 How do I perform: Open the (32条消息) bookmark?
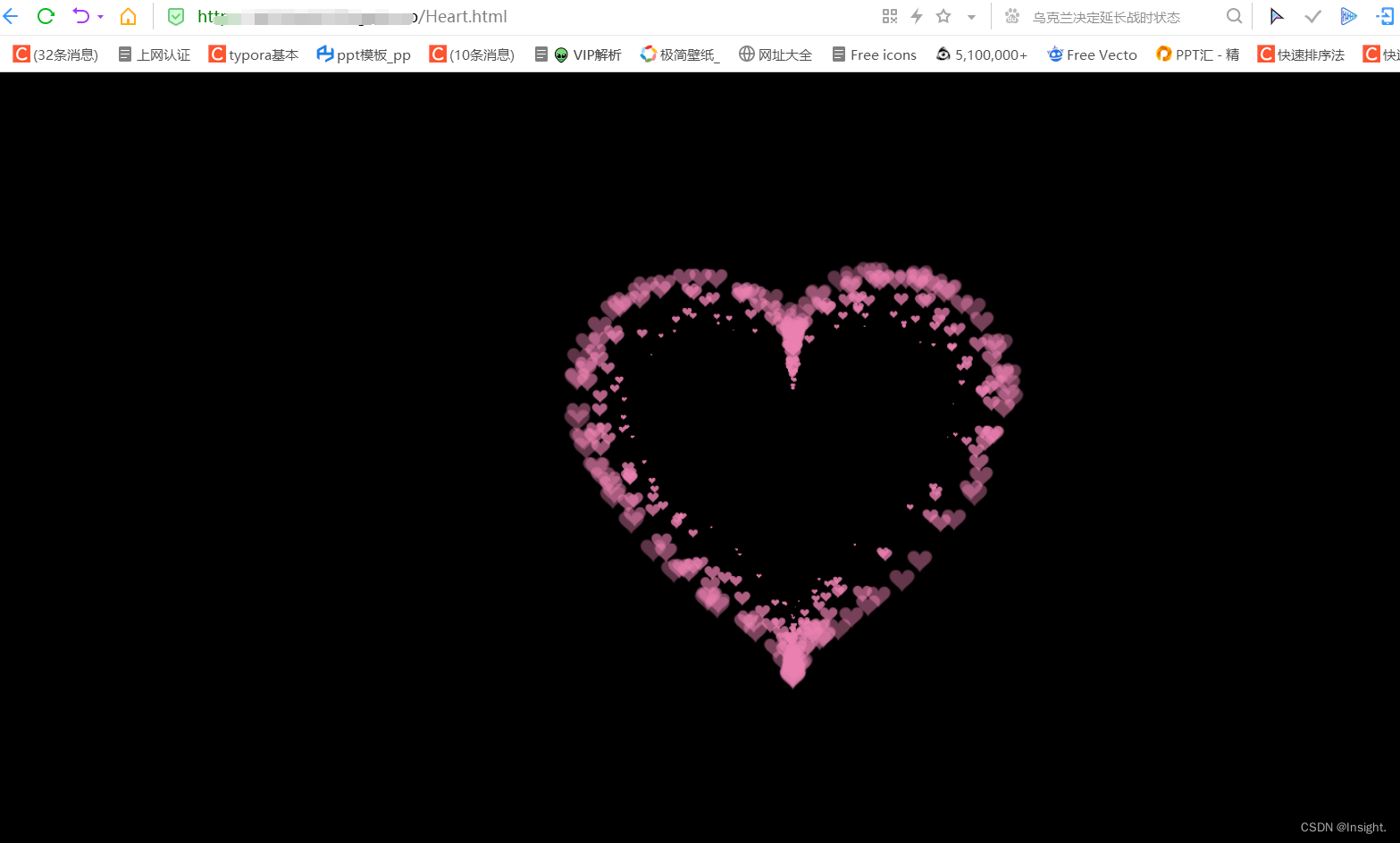(55, 54)
